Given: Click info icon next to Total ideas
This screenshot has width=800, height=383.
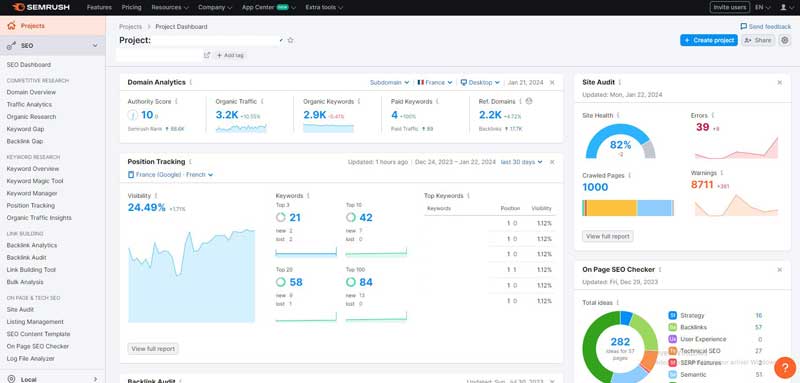Looking at the screenshot, I should coord(618,302).
